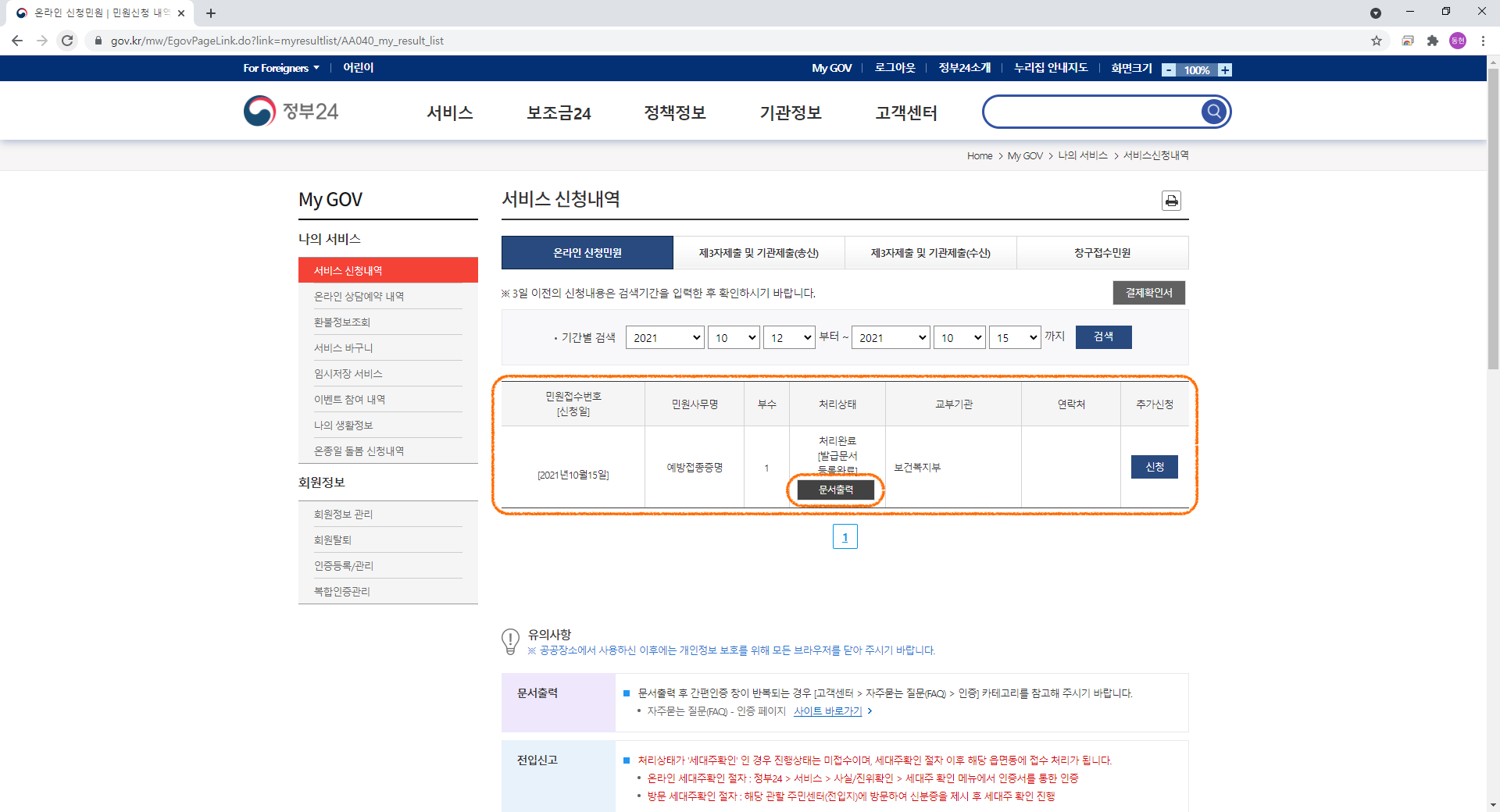Open the browser extensions puzzle icon
The height and width of the screenshot is (812, 1500).
click(1432, 41)
